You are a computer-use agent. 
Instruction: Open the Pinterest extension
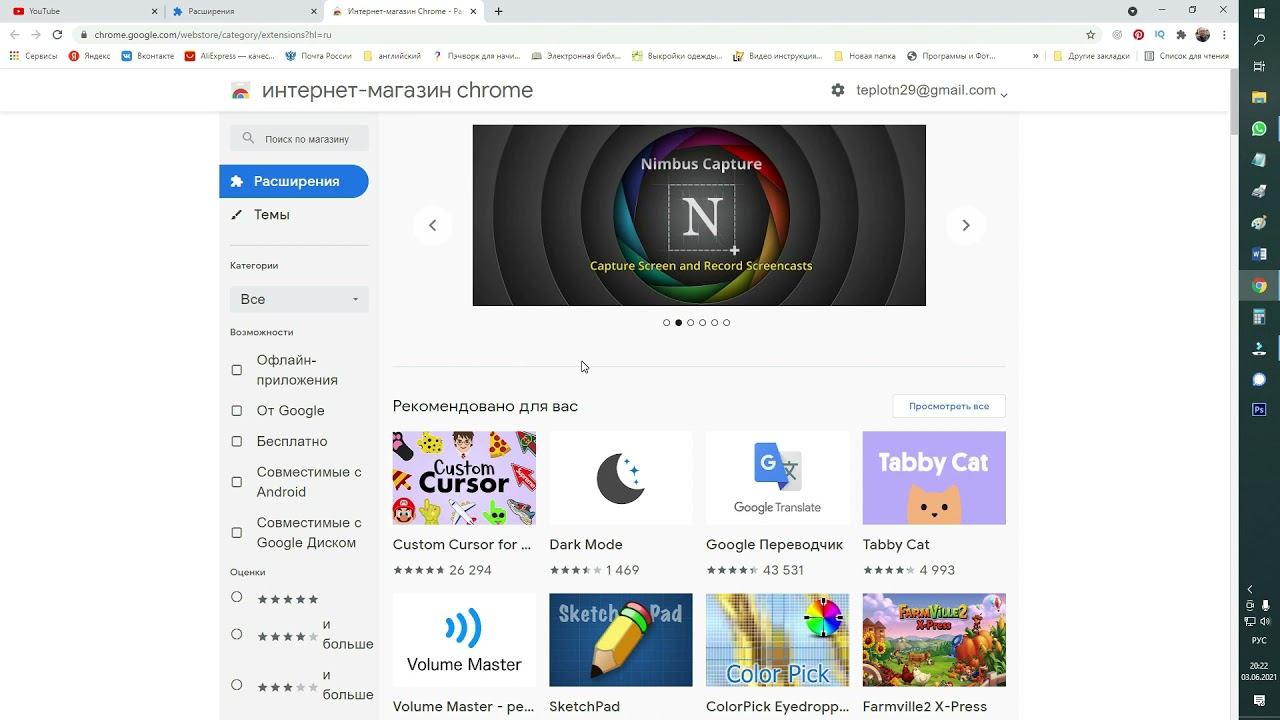(x=1138, y=34)
